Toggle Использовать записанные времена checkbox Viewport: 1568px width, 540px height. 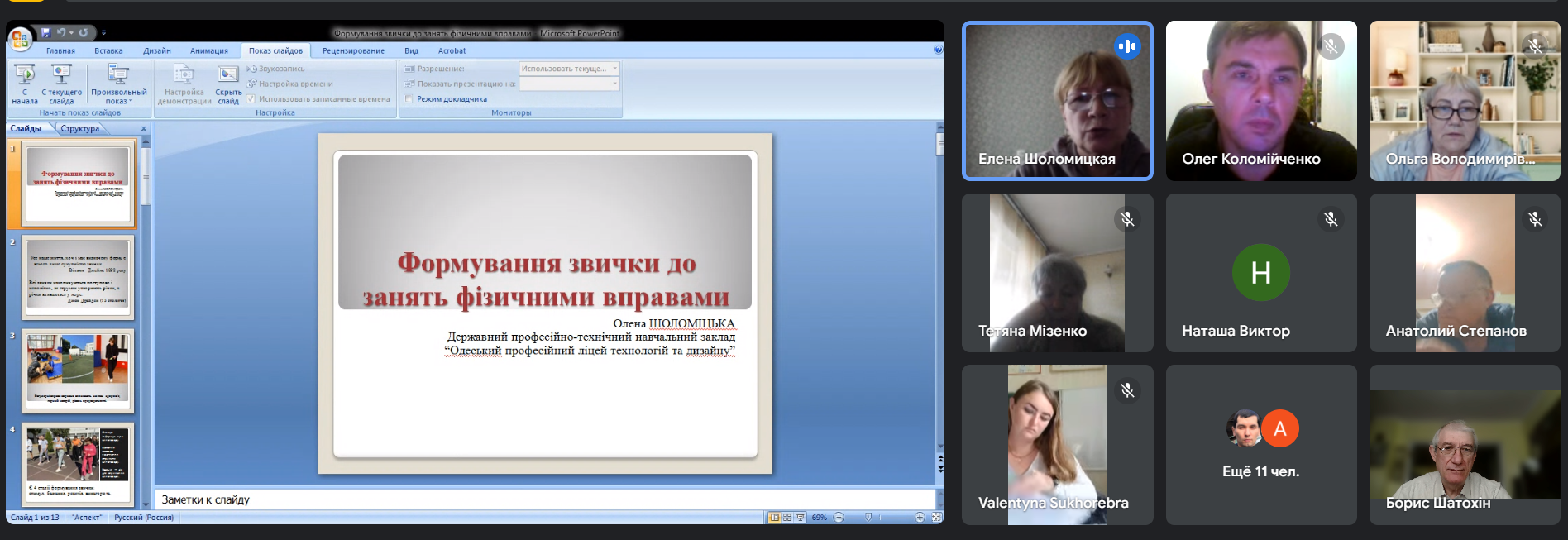[251, 99]
